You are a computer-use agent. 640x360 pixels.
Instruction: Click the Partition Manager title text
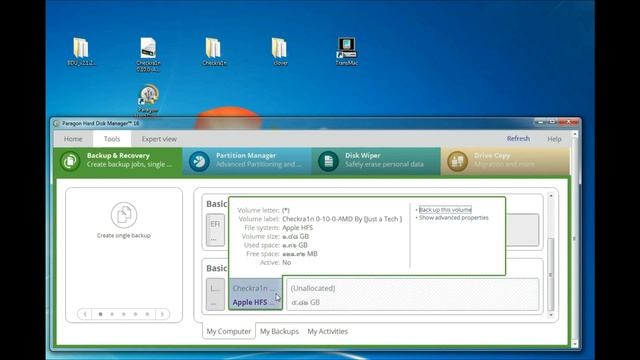click(246, 156)
